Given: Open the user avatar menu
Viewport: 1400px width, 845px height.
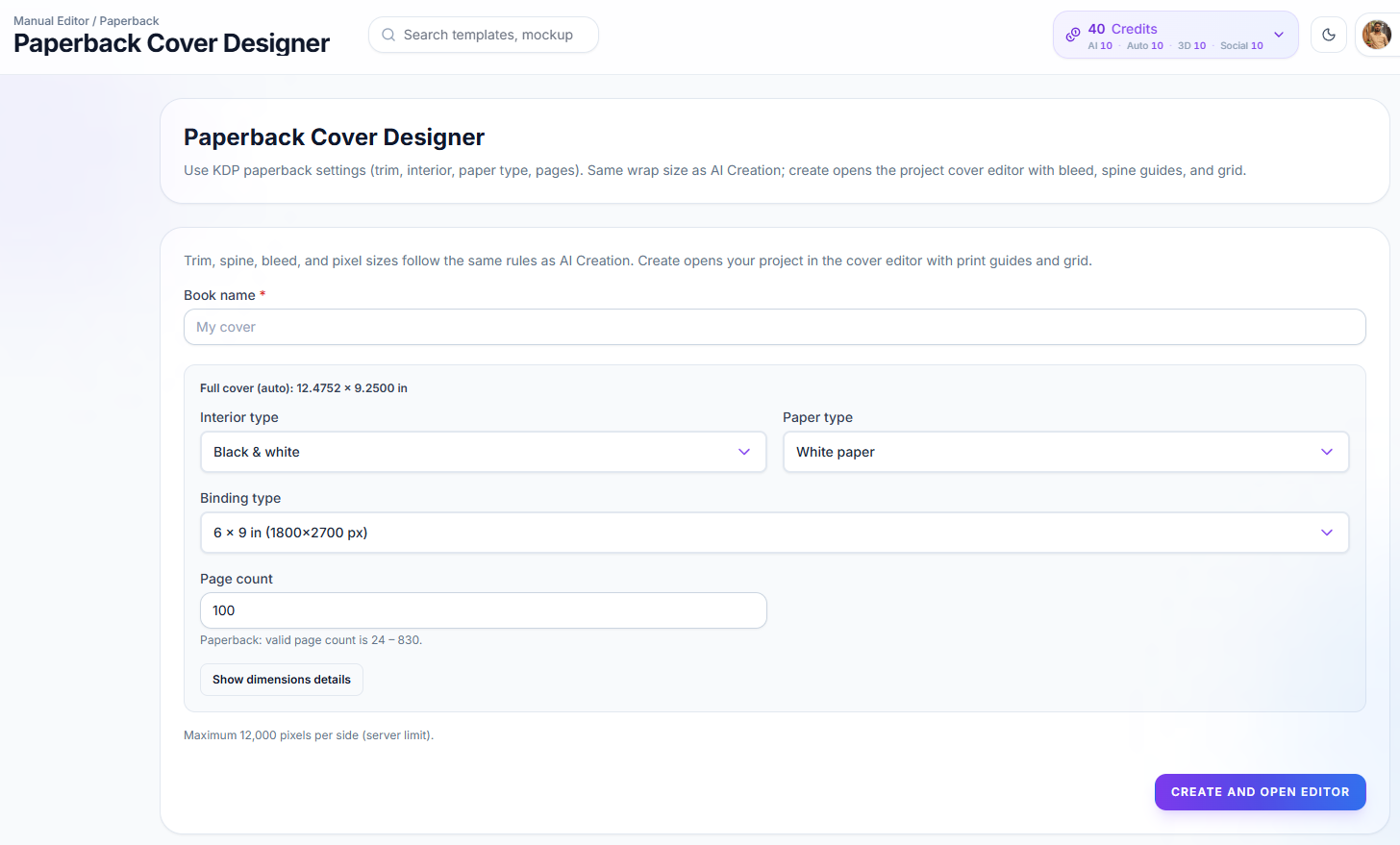Looking at the screenshot, I should point(1377,35).
